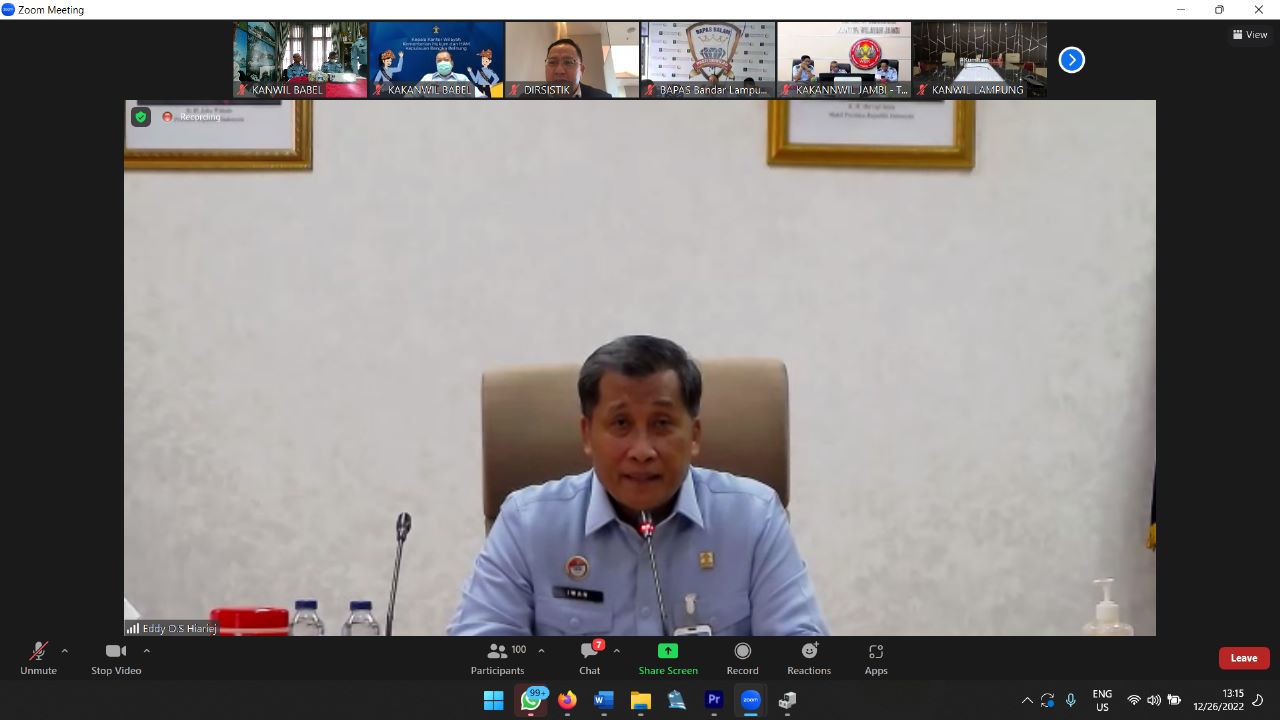Image resolution: width=1280 pixels, height=720 pixels.
Task: Leave the meeting
Action: coord(1244,658)
